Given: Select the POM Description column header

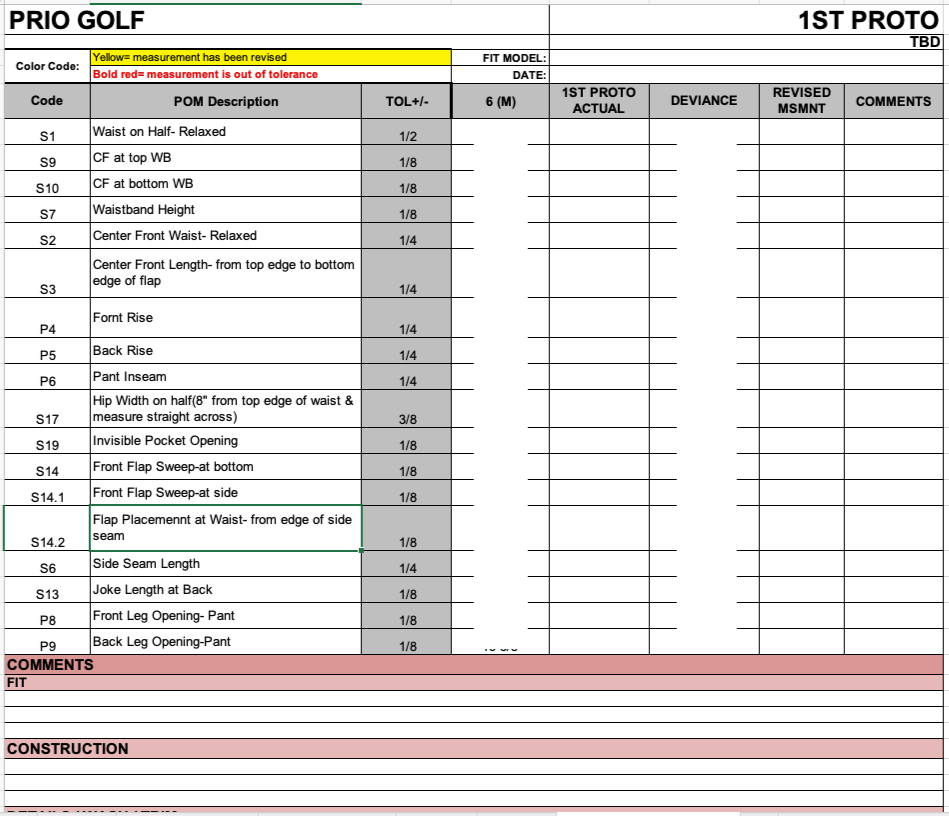Looking at the screenshot, I should [225, 101].
